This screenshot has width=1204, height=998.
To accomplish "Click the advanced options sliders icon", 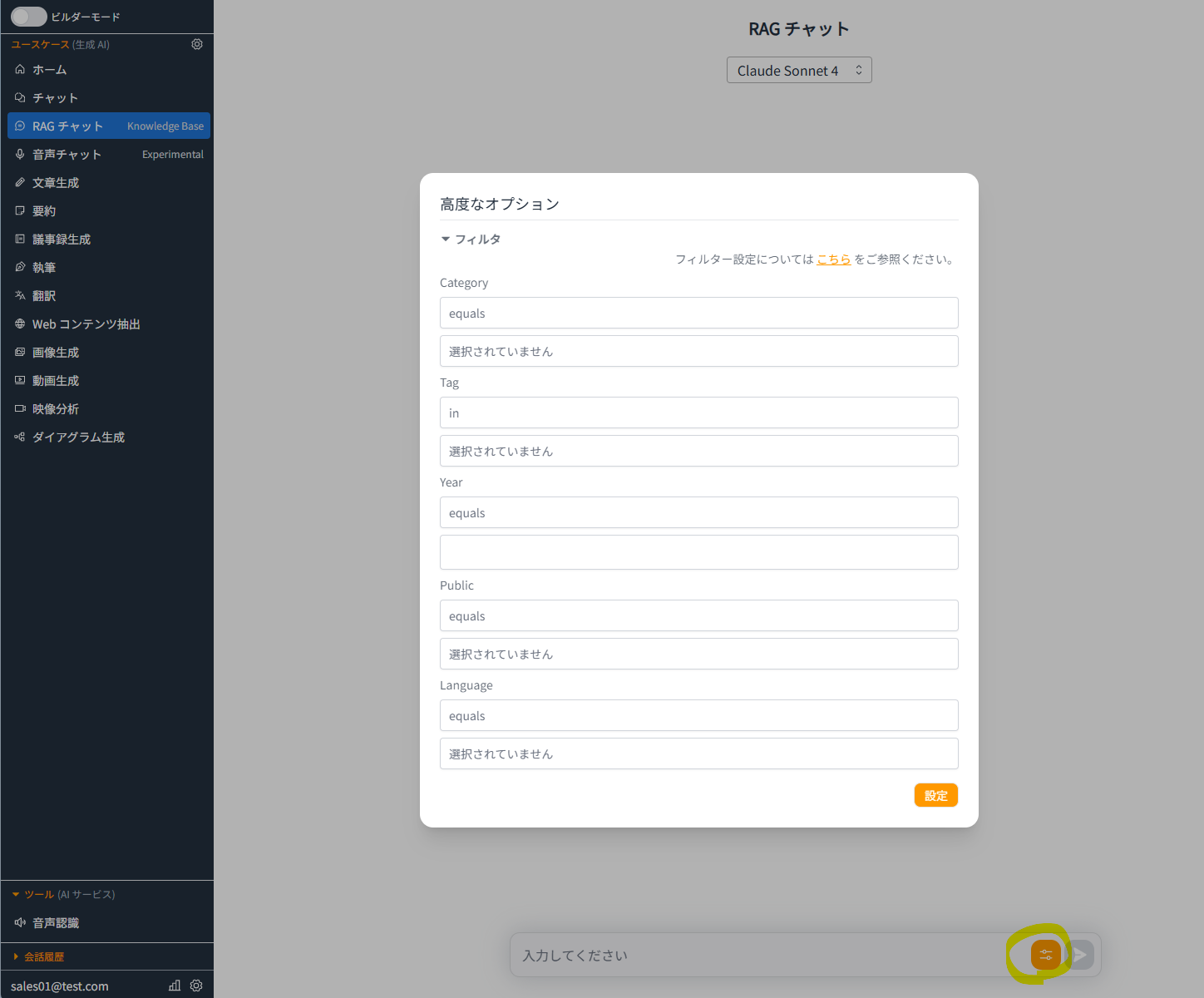I will [x=1046, y=955].
